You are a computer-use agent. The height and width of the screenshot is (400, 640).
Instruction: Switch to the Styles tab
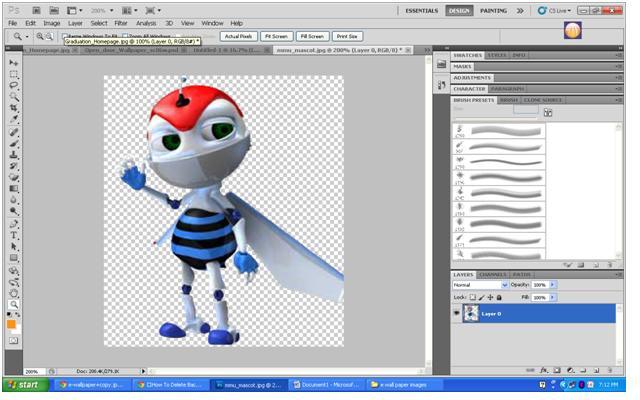[x=497, y=55]
